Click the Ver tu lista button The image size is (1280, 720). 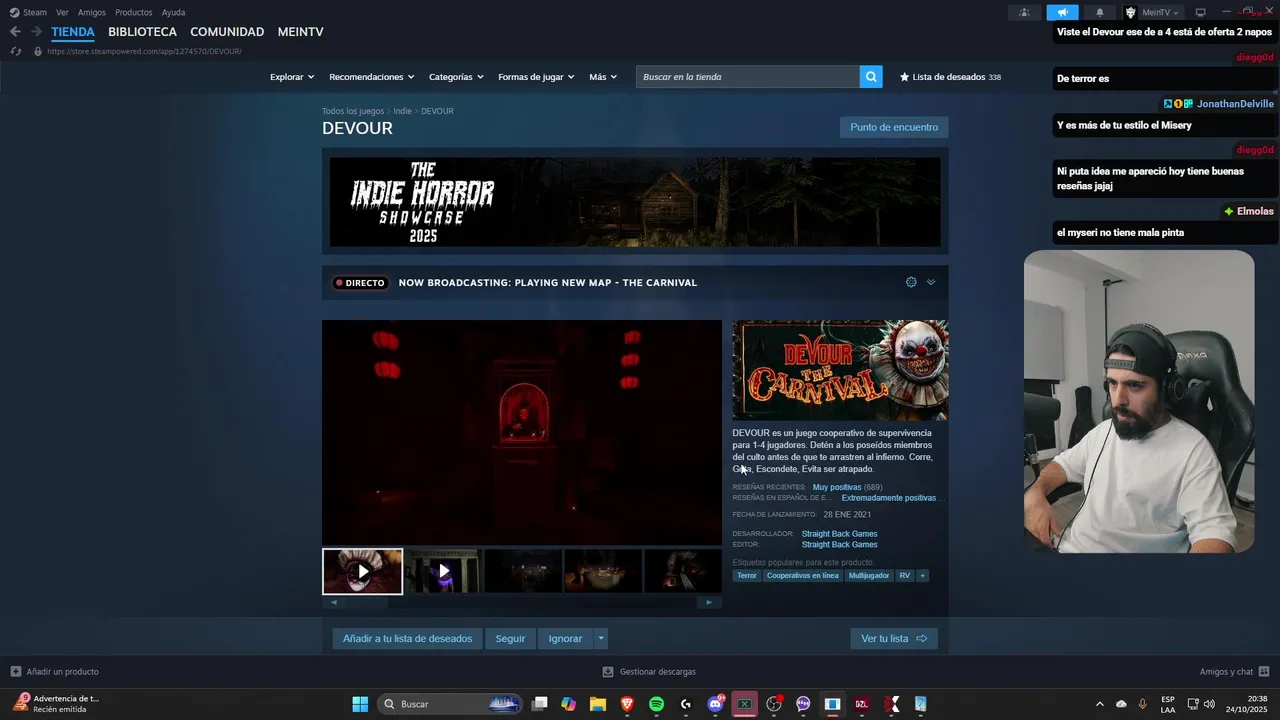click(894, 638)
